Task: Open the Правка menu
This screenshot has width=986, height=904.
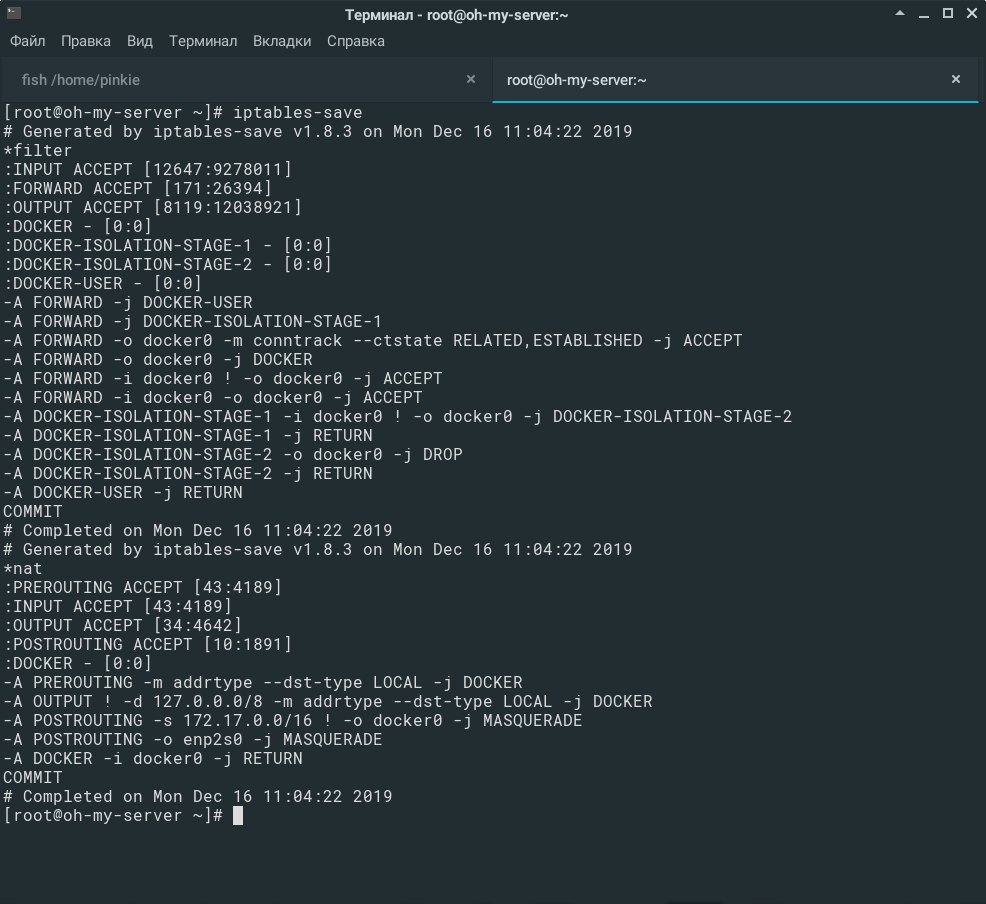Action: (86, 41)
